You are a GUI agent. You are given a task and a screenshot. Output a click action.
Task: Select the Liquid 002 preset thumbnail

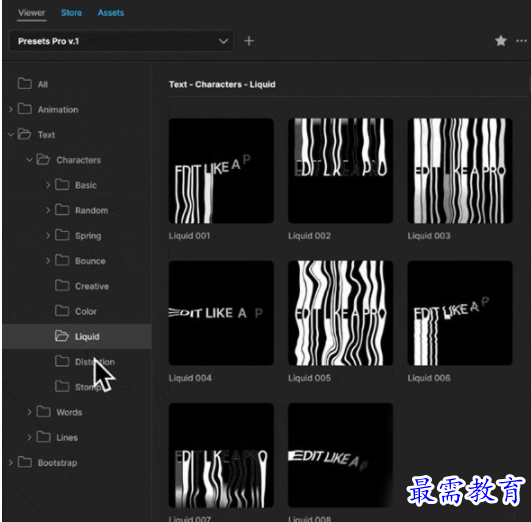tap(340, 171)
